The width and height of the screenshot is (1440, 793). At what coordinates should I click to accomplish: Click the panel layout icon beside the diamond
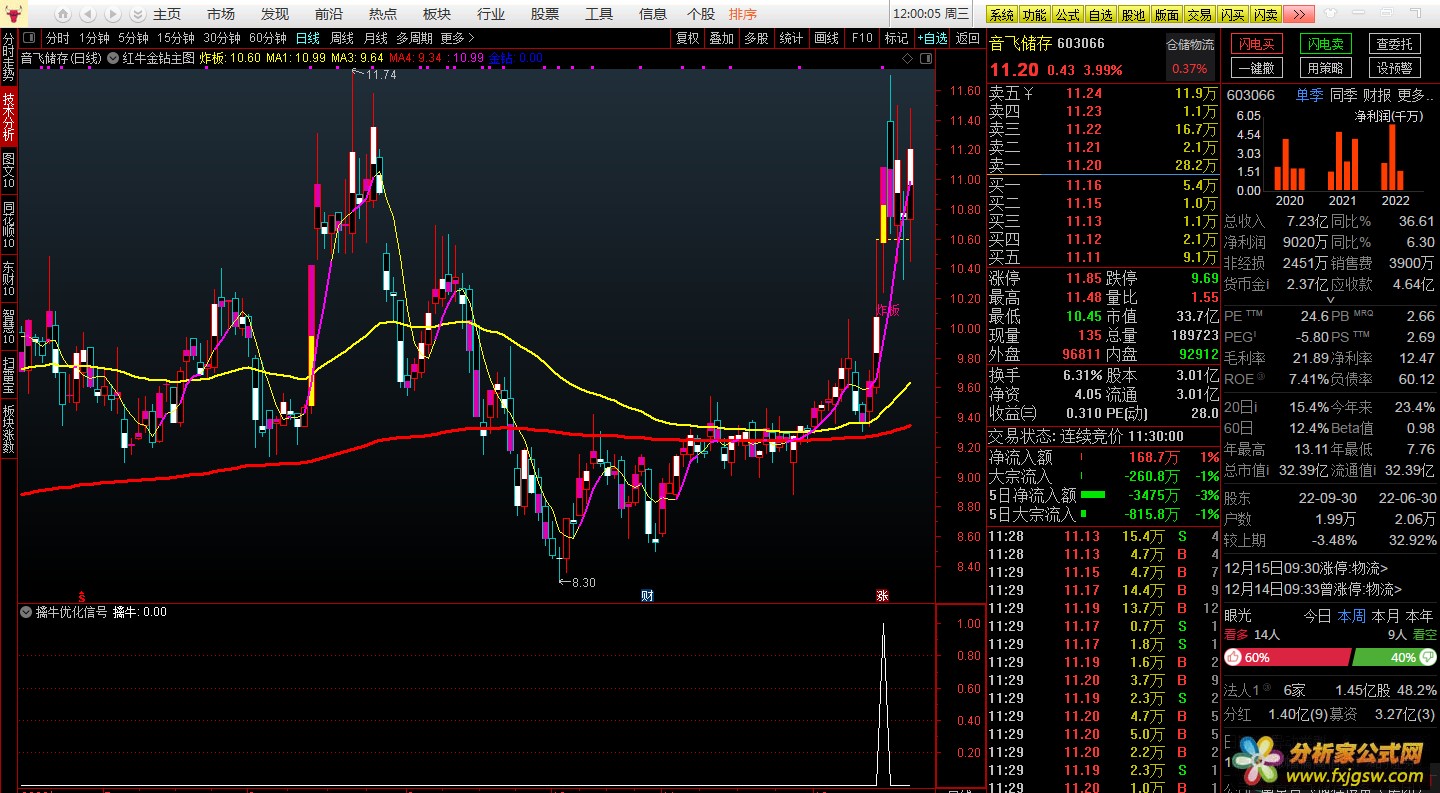(x=926, y=58)
